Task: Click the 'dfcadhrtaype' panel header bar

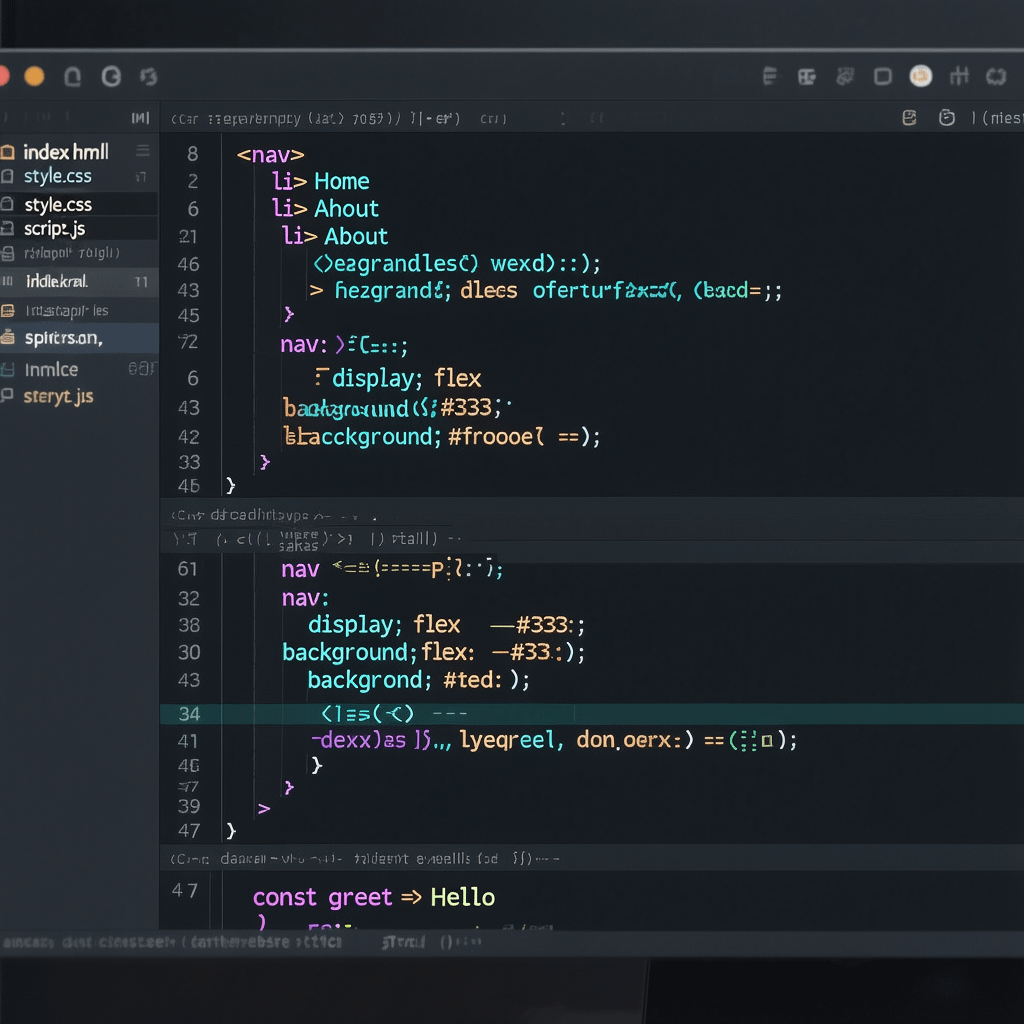Action: click(592, 515)
